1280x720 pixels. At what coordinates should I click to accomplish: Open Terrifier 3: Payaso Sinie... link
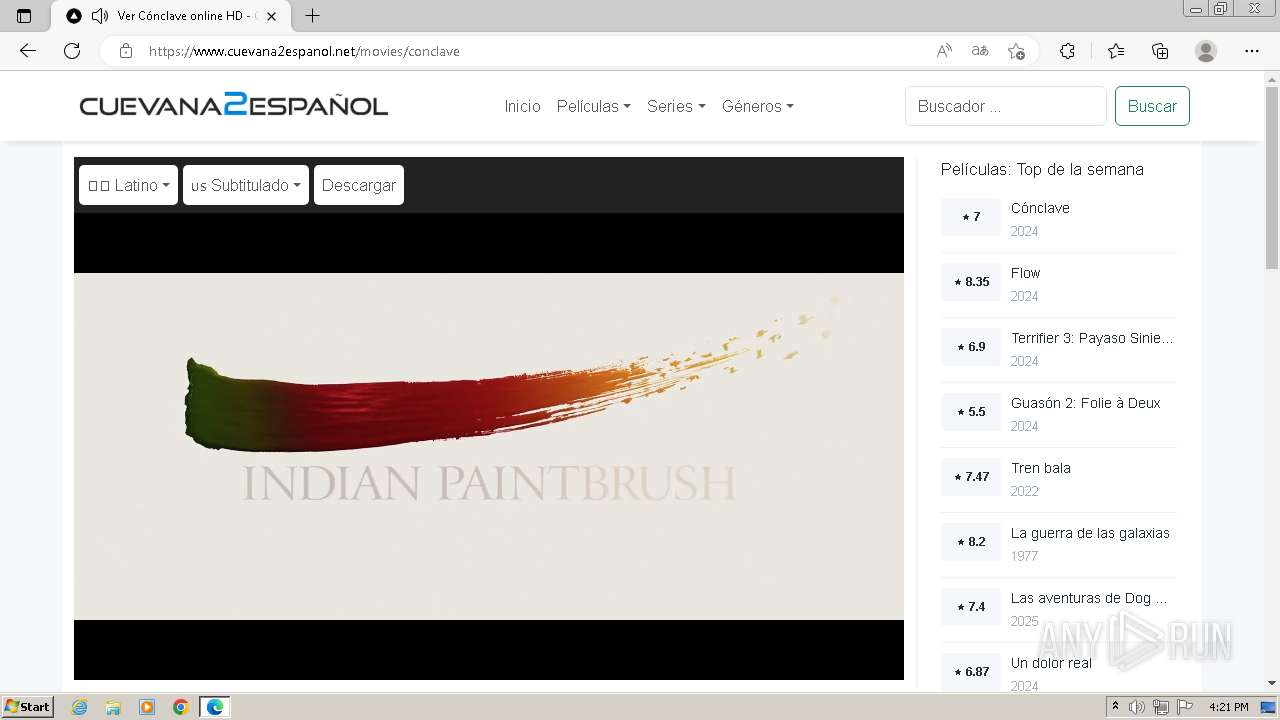pos(1092,338)
